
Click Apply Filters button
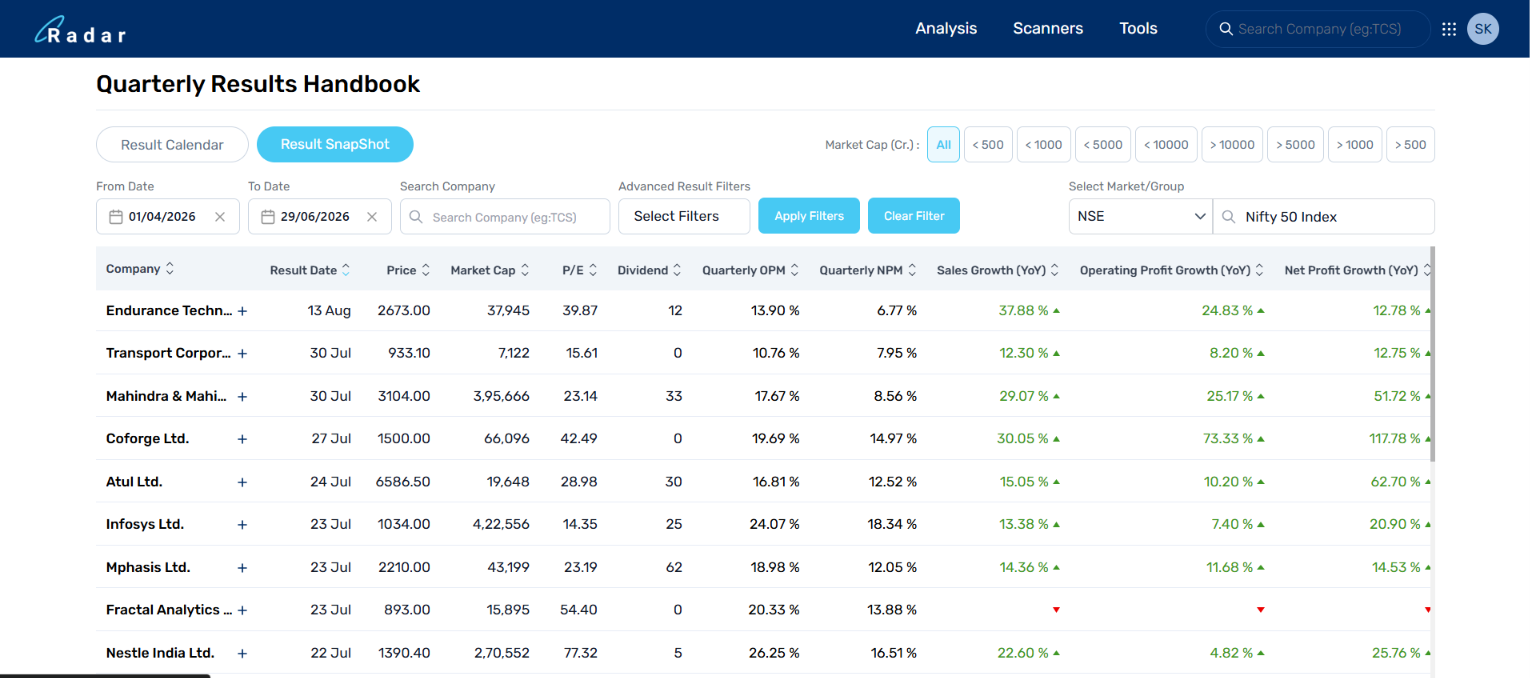coord(809,216)
